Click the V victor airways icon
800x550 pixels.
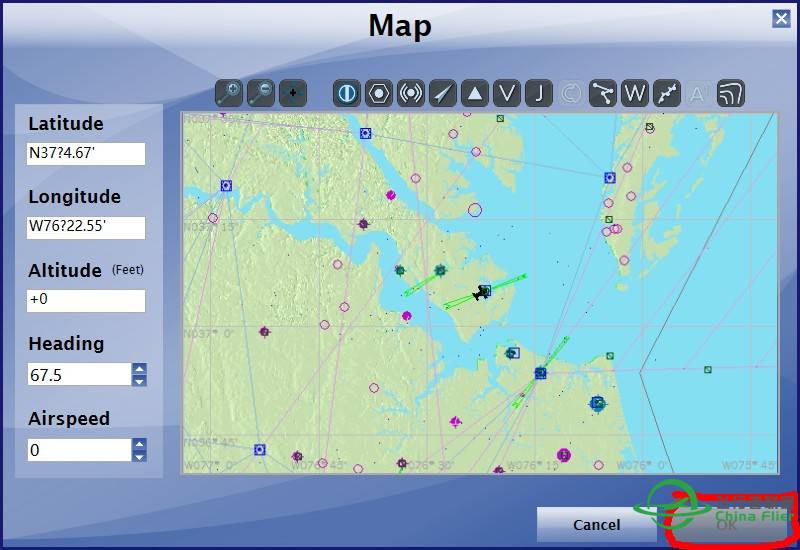pyautogui.click(x=507, y=94)
